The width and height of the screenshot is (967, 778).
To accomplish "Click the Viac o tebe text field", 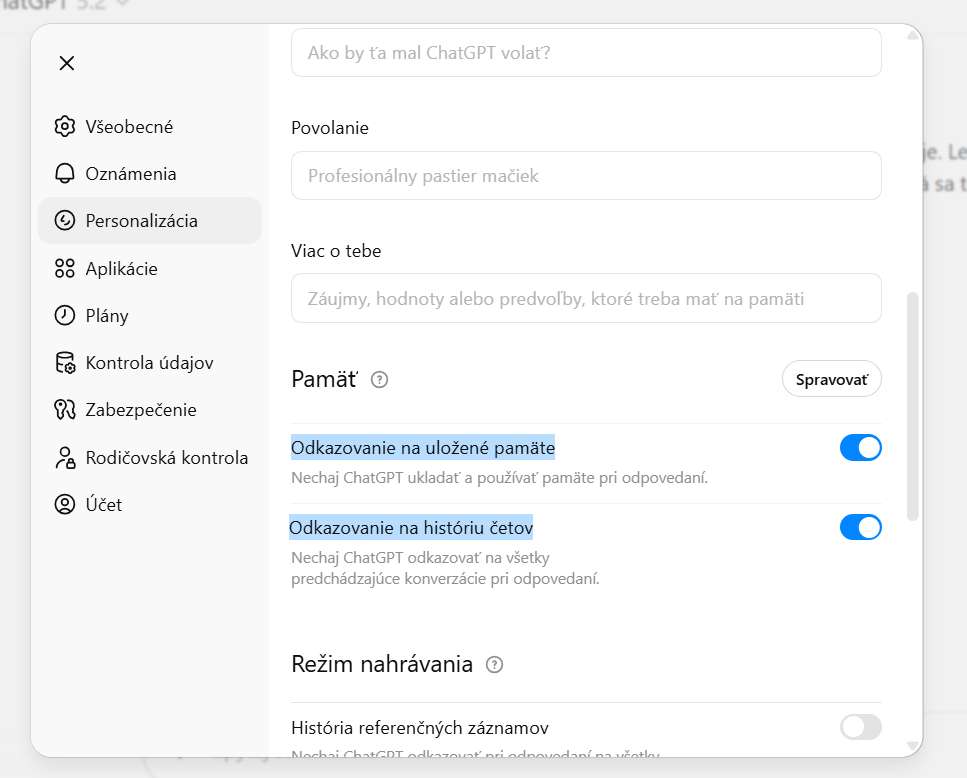I will 586,298.
